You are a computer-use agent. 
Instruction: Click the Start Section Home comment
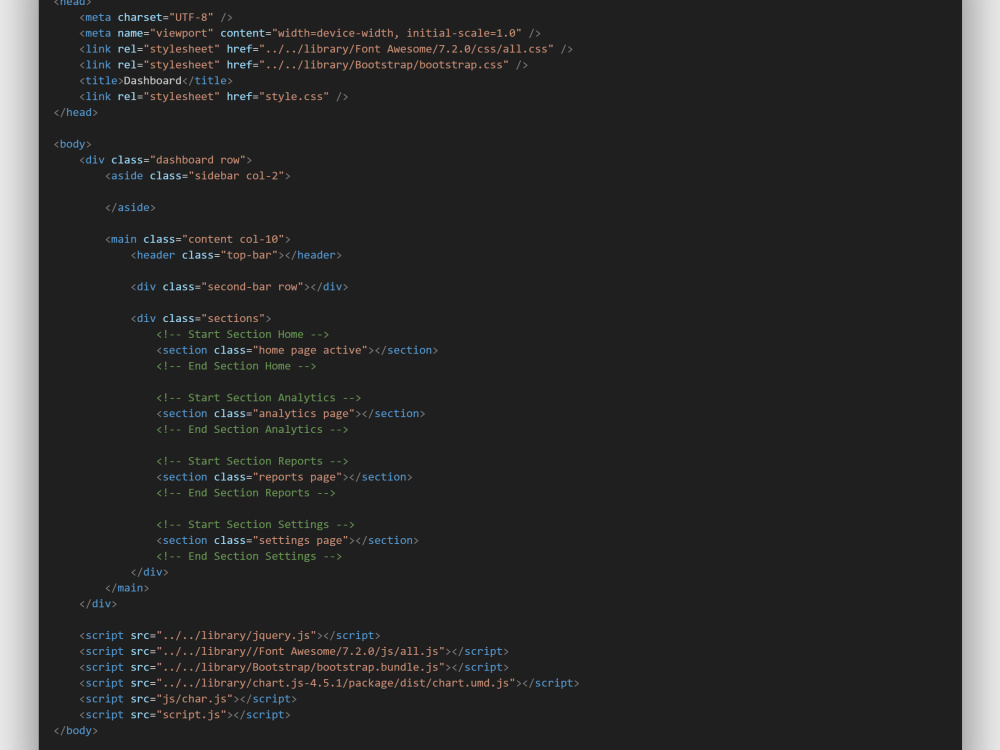tap(242, 334)
